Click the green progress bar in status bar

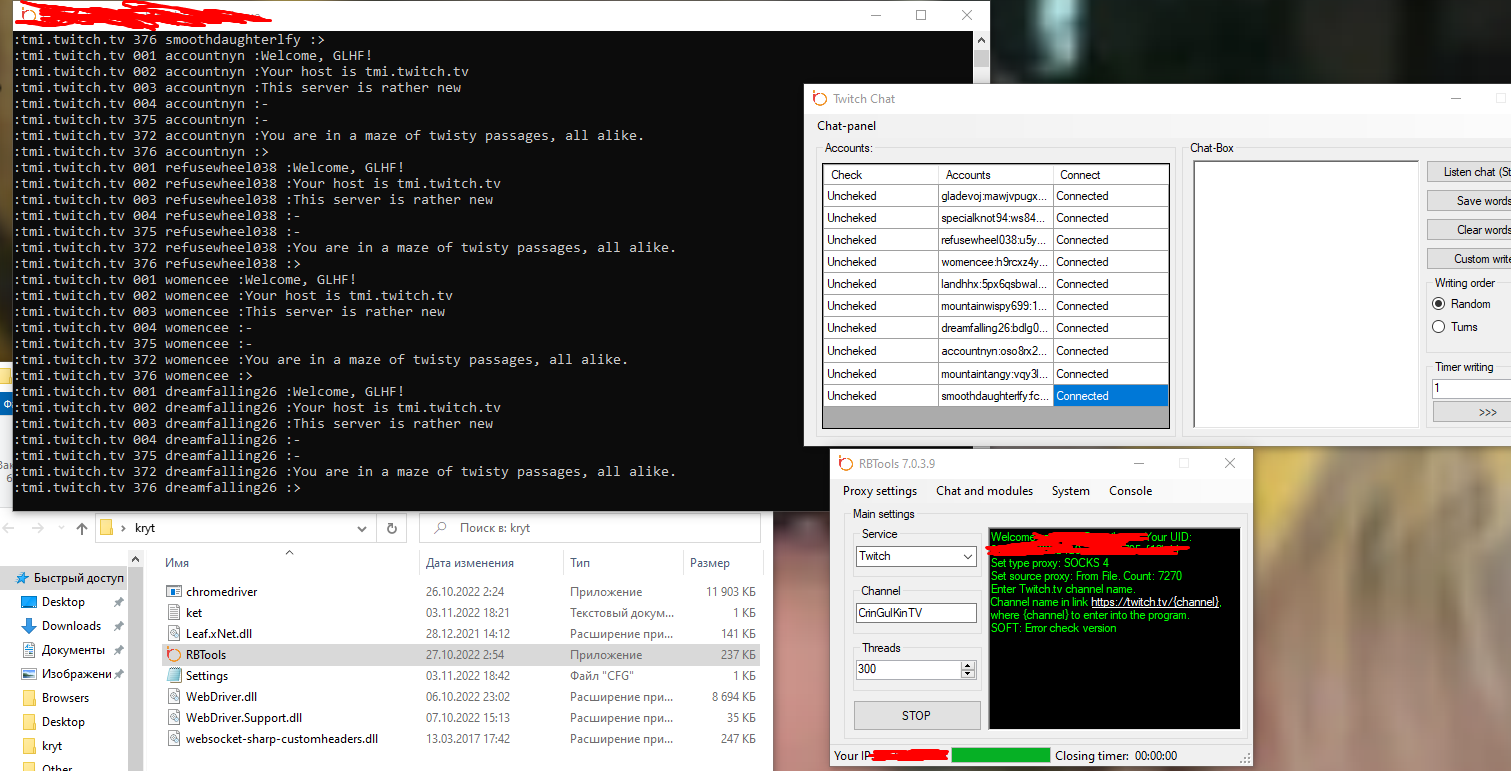(x=1000, y=756)
